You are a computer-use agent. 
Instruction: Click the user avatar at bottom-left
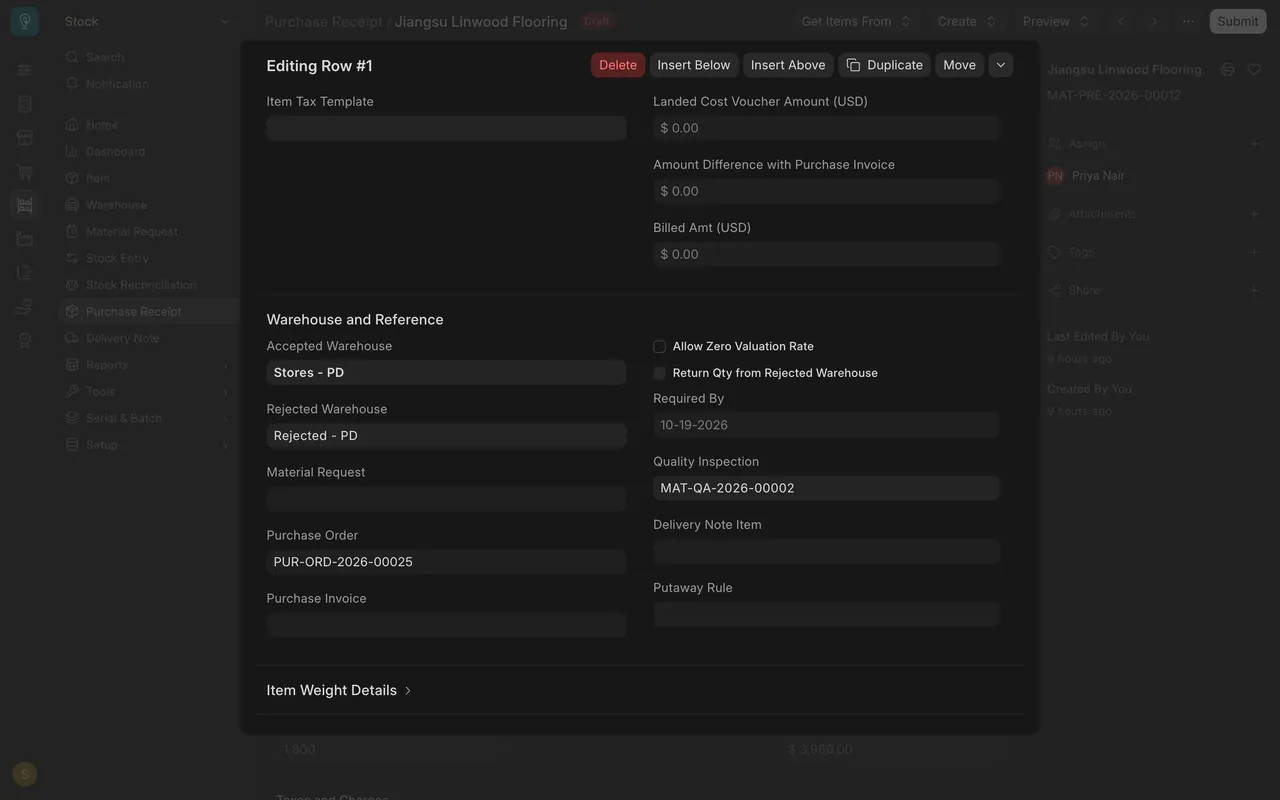pos(25,774)
